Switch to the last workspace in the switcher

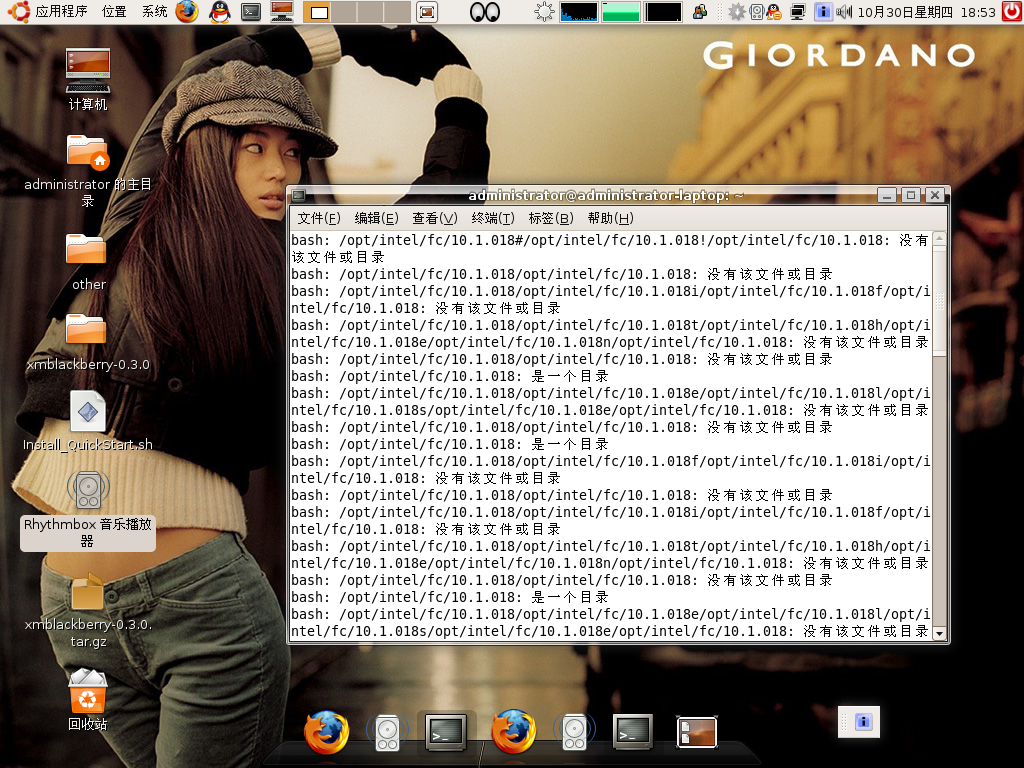point(397,12)
